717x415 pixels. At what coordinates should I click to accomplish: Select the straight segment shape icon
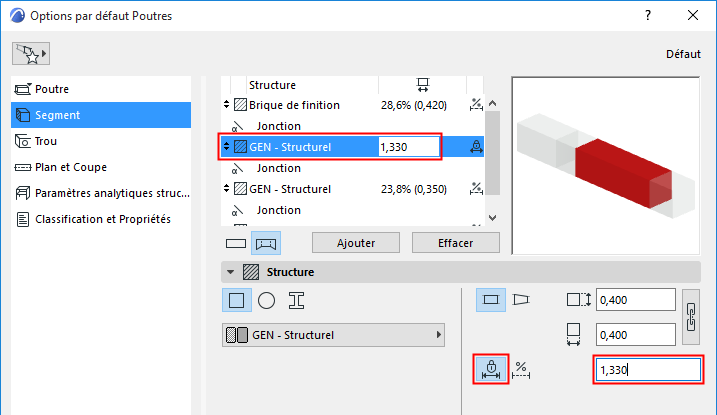click(491, 299)
